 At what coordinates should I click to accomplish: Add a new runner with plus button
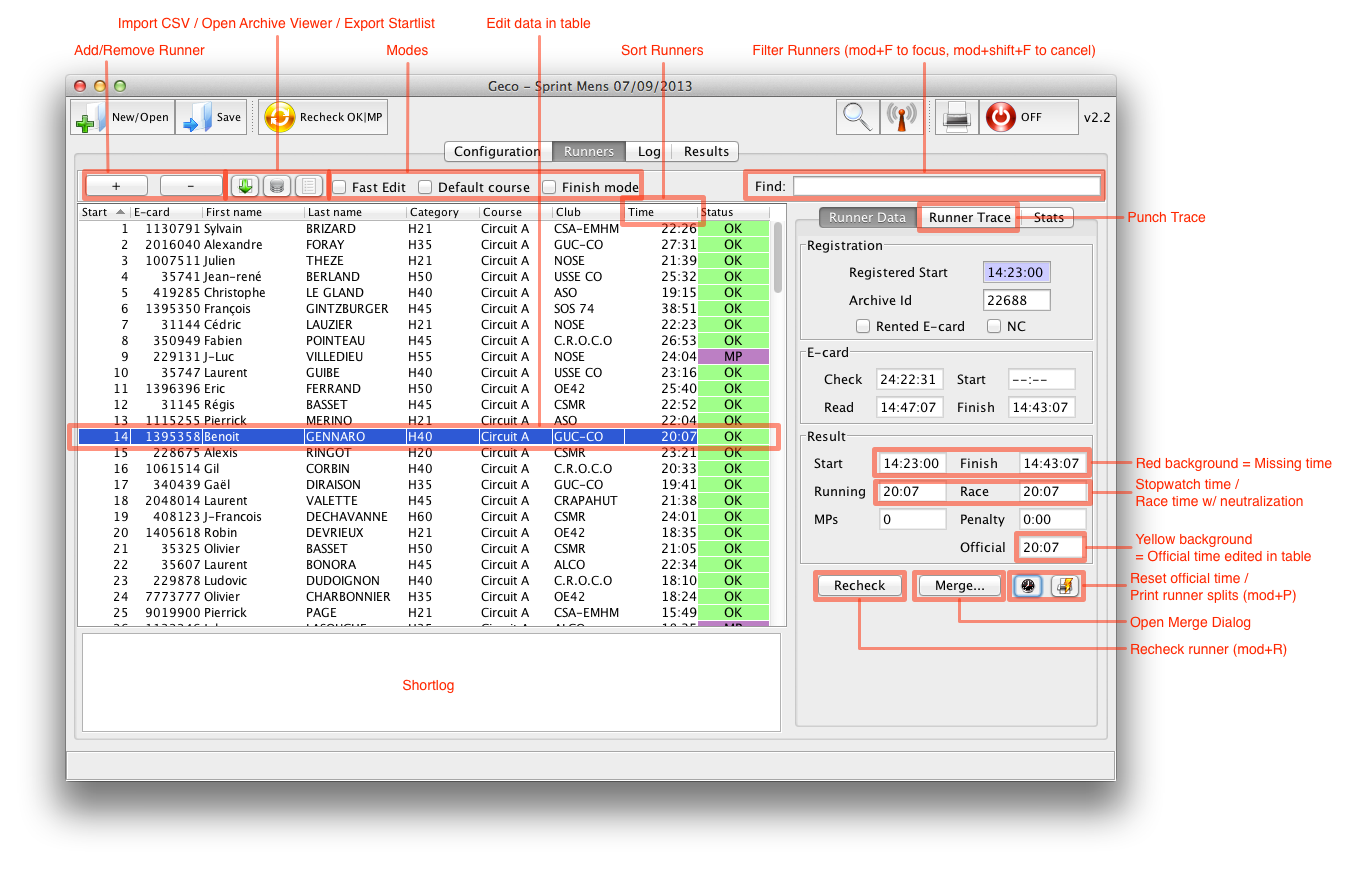pyautogui.click(x=116, y=186)
